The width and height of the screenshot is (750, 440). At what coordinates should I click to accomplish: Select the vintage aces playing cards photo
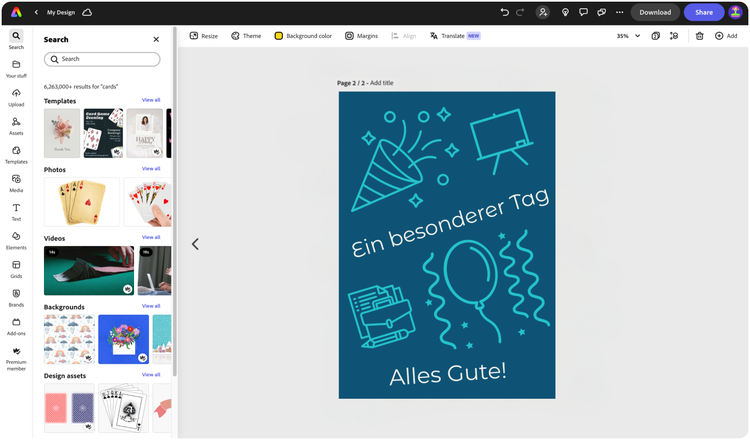tap(82, 202)
